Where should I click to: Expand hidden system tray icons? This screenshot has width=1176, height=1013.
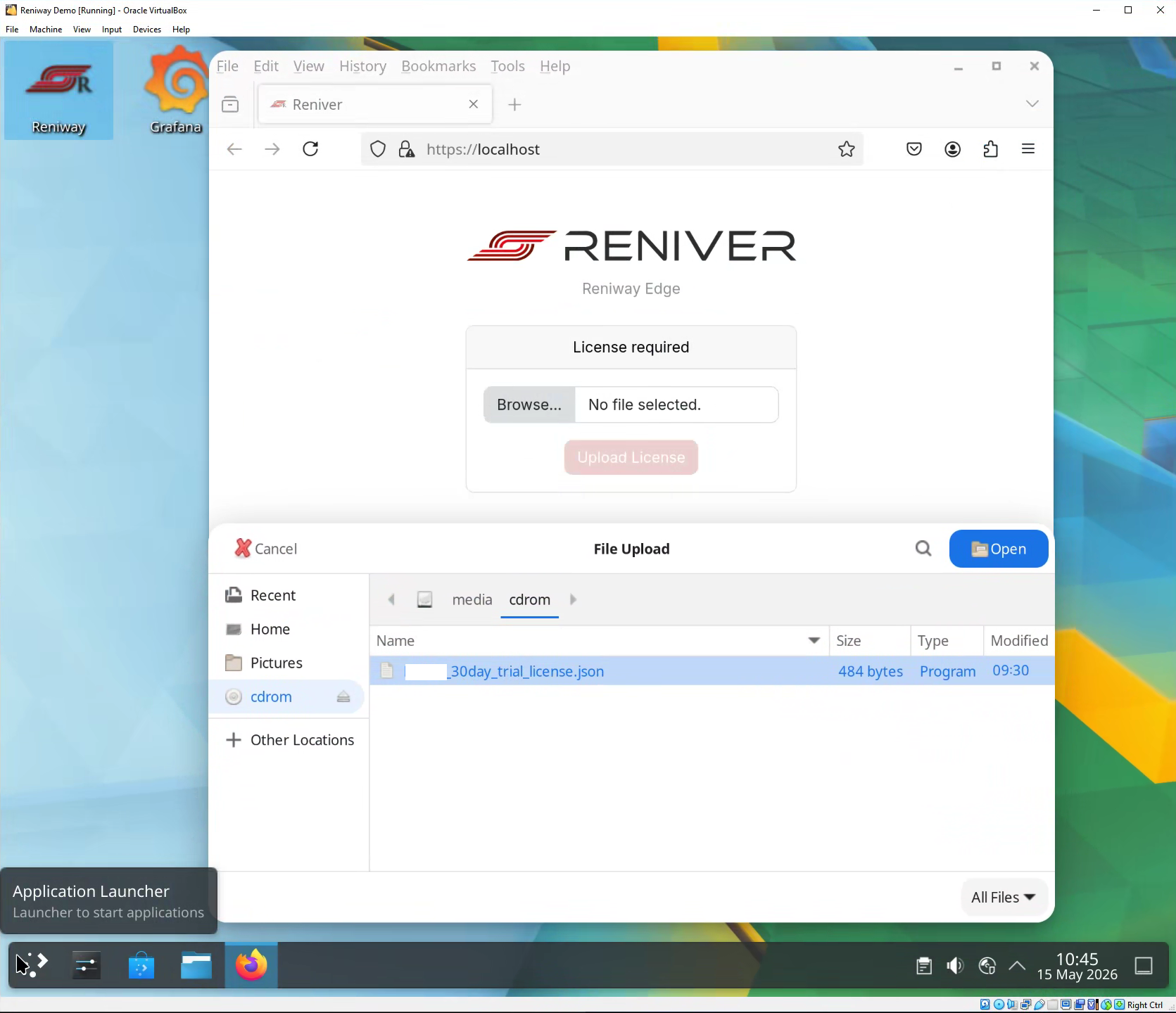(x=1017, y=966)
